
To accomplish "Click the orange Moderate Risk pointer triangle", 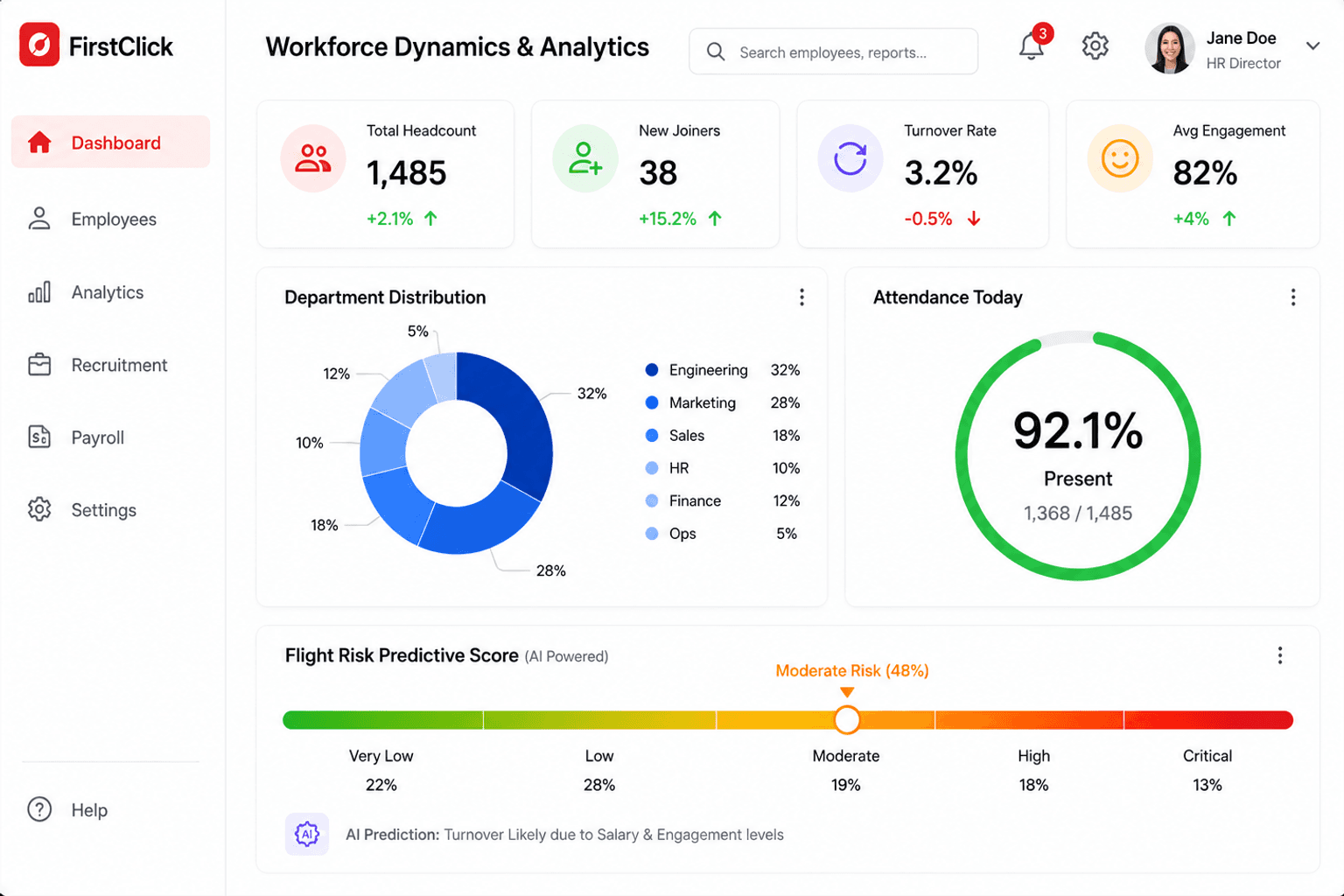I will coord(847,692).
